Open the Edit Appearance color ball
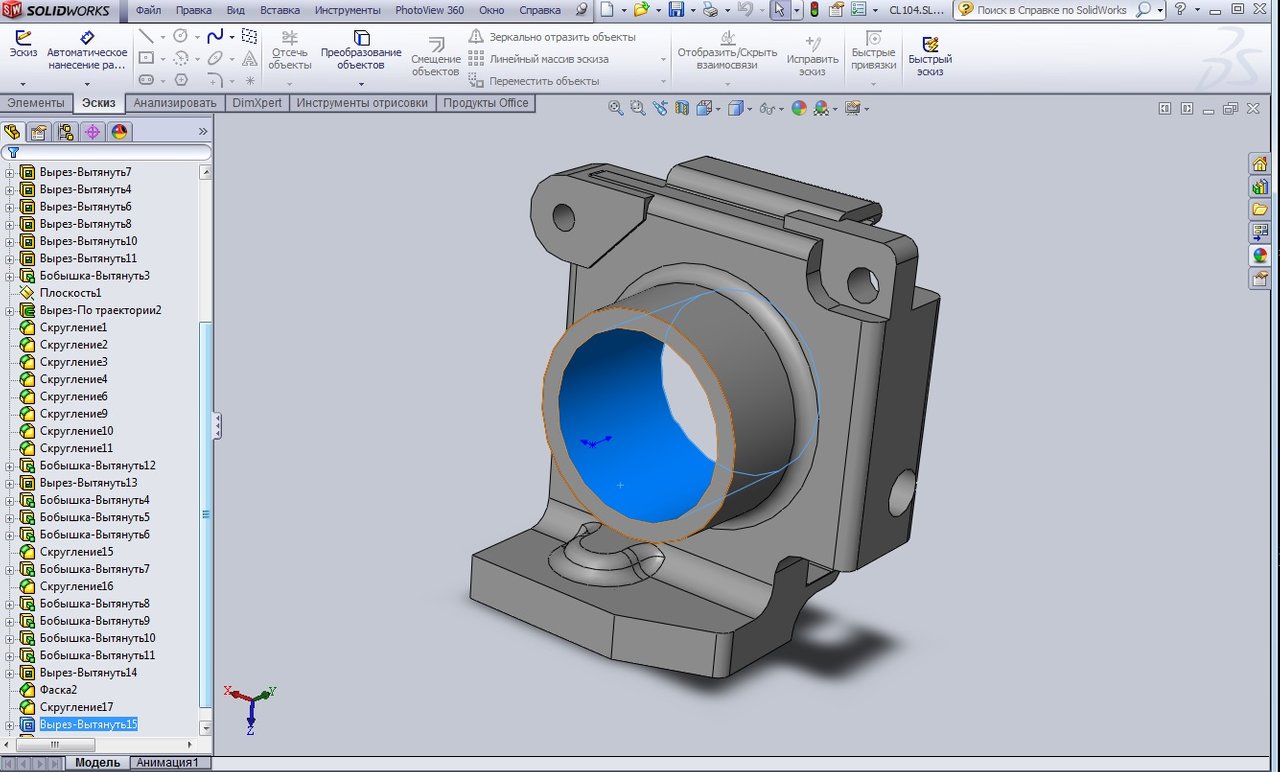Viewport: 1280px width, 772px height. click(799, 108)
